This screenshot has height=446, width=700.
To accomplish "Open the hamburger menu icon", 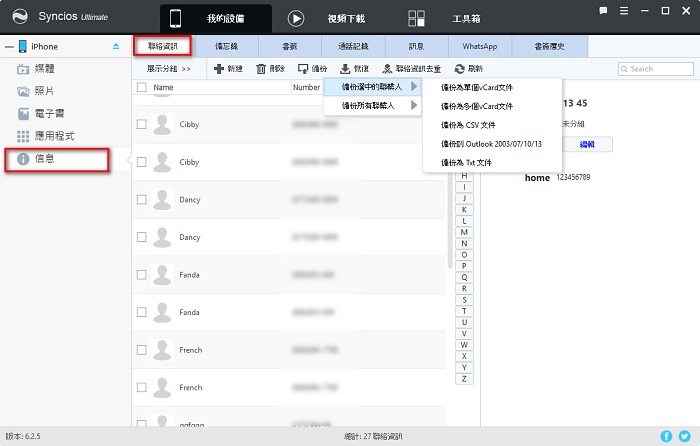I will coord(624,11).
